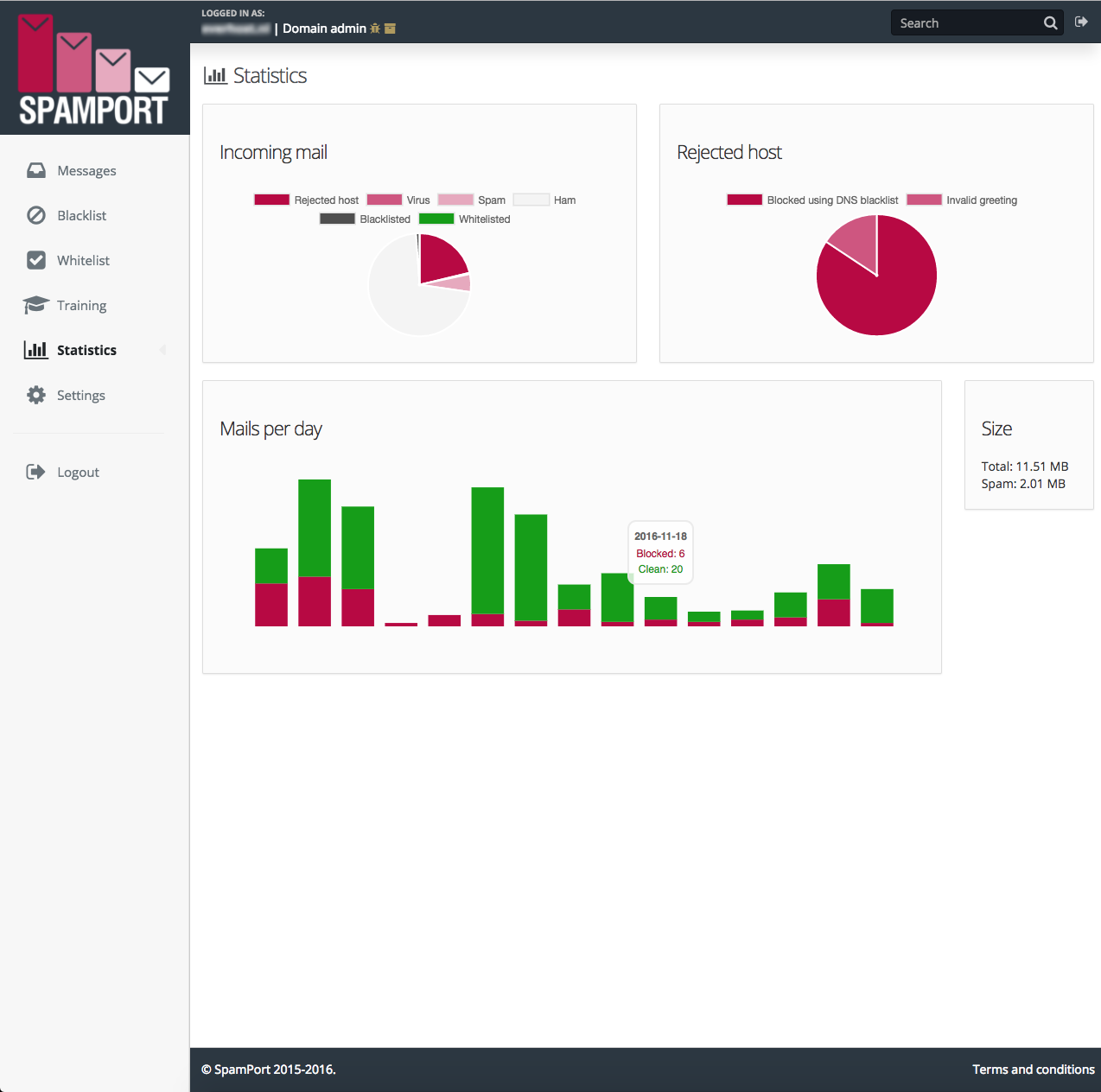The width and height of the screenshot is (1101, 1092).
Task: Toggle Blocked using DNS blacklist legend entry
Action: point(812,200)
